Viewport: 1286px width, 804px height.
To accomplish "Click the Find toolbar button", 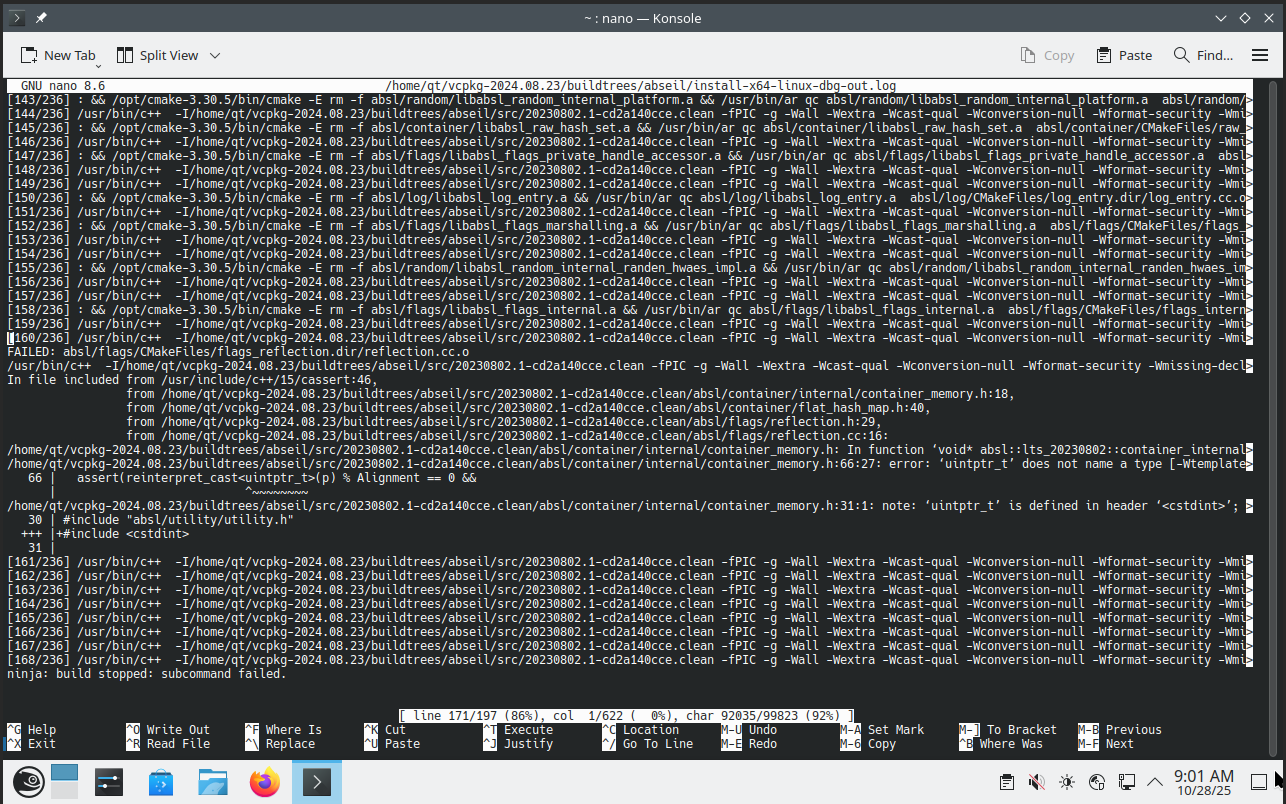I will (1203, 55).
